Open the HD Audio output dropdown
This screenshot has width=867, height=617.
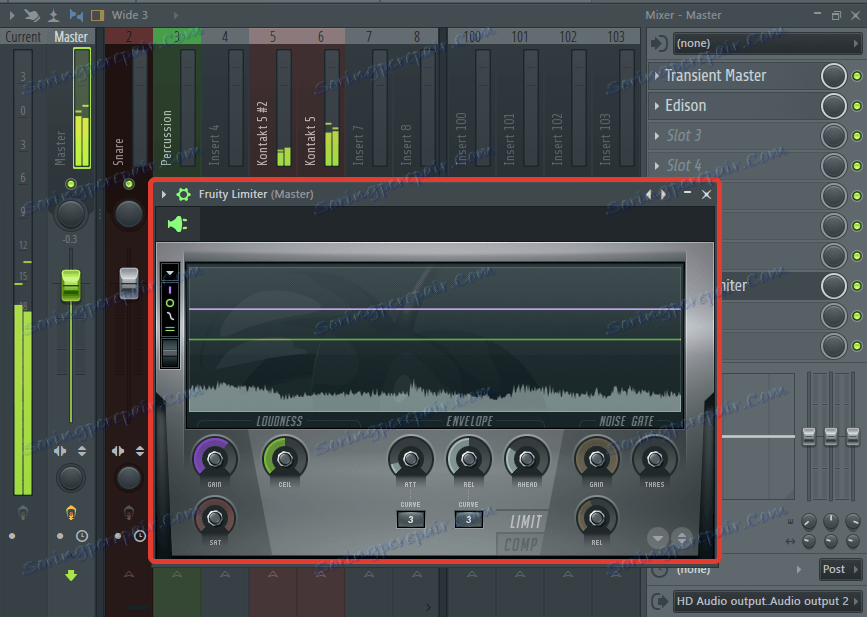(x=767, y=601)
